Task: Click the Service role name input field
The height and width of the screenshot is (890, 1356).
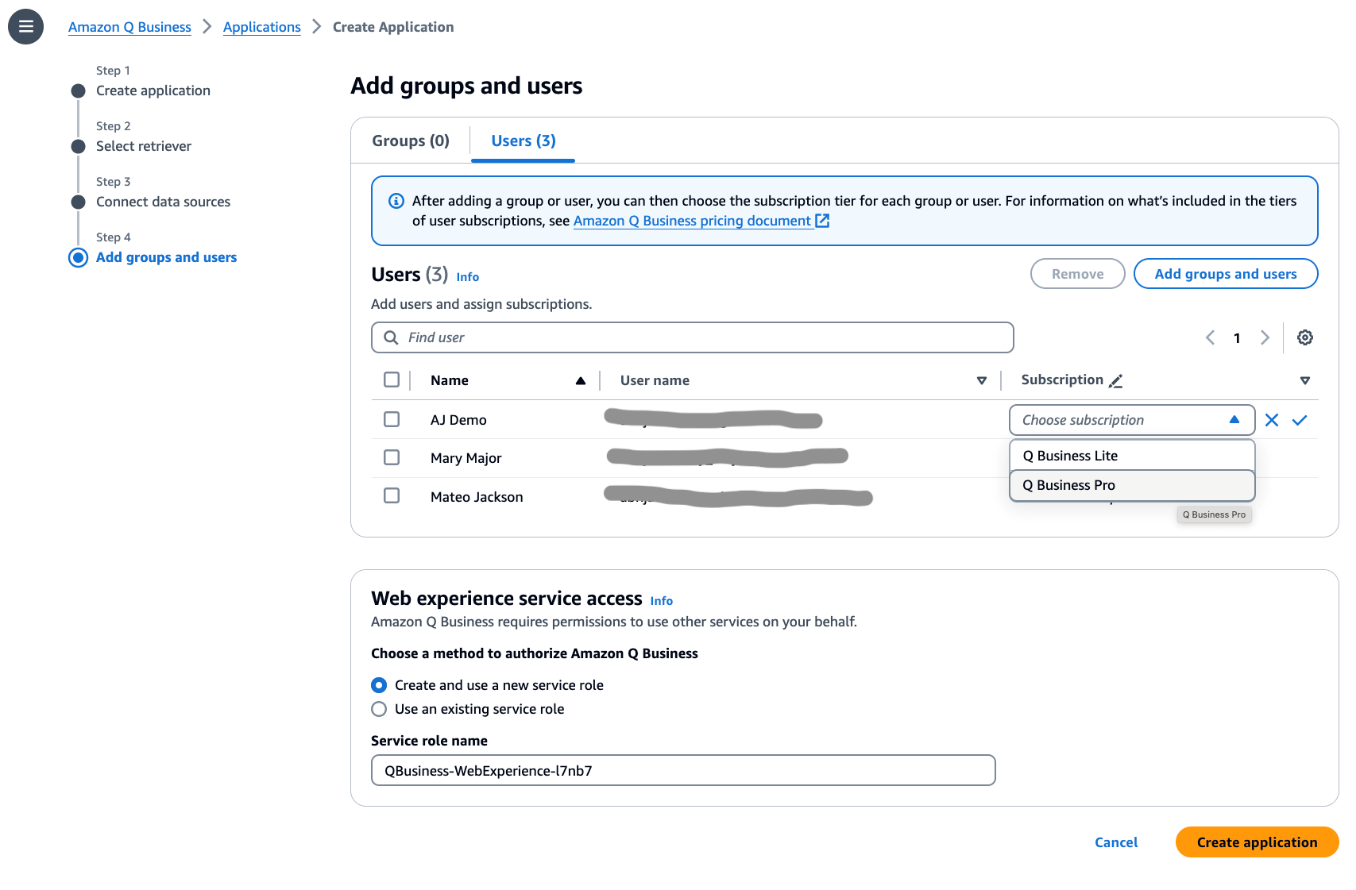Action: 683,770
